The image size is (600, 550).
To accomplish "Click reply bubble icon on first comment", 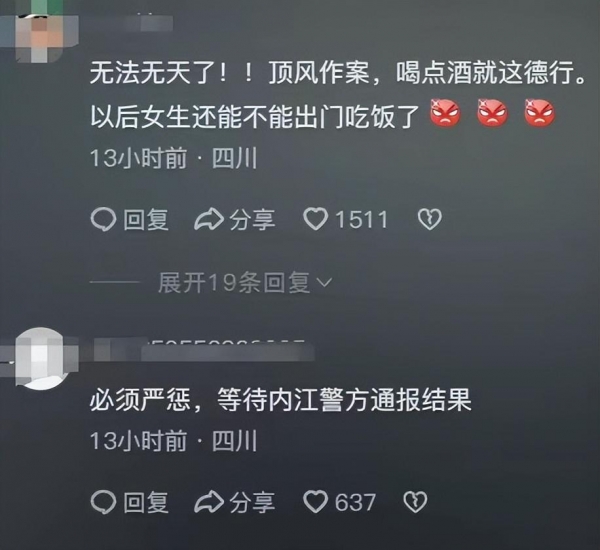I will pos(103,219).
